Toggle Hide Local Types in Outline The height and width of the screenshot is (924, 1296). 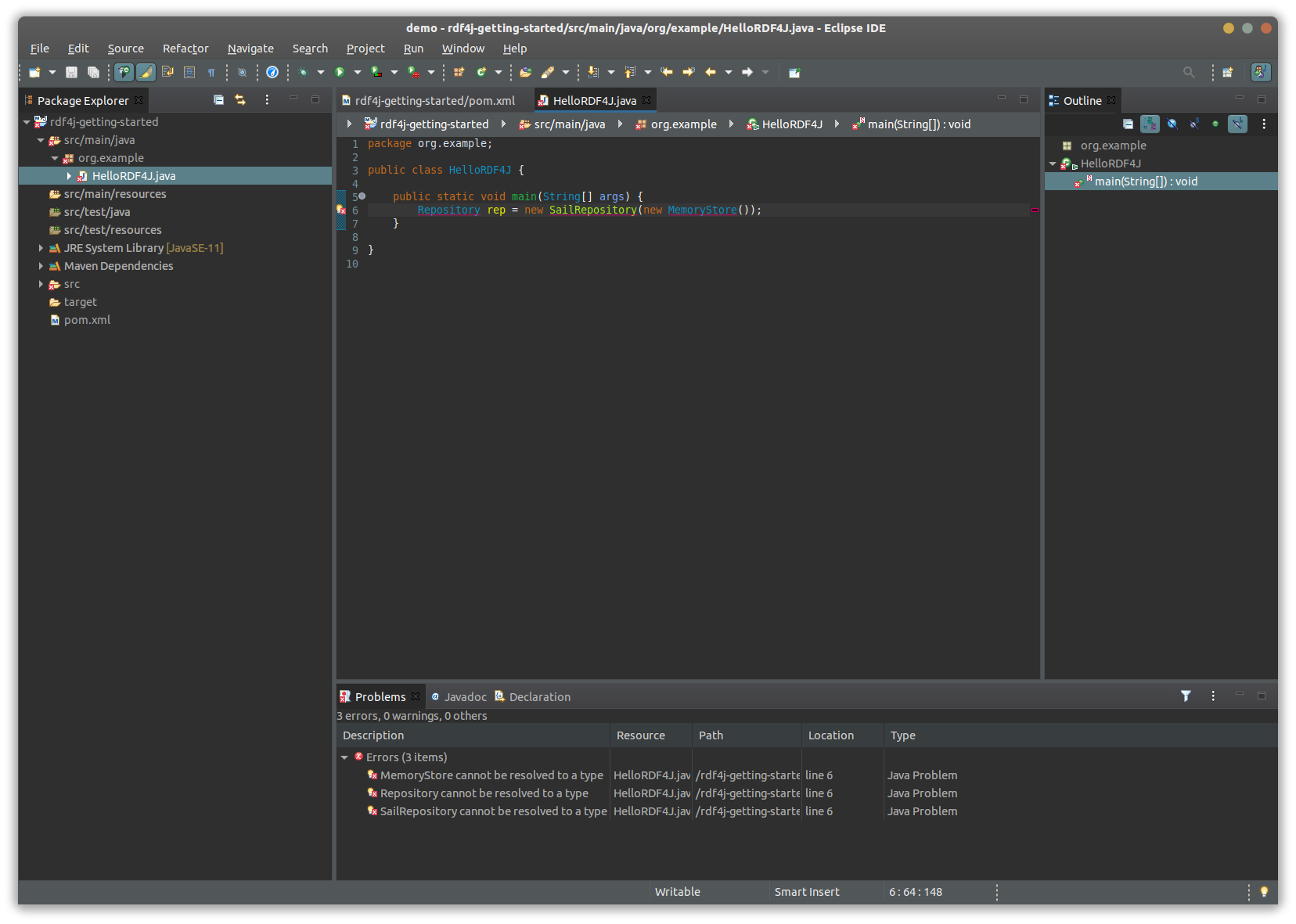point(1237,124)
